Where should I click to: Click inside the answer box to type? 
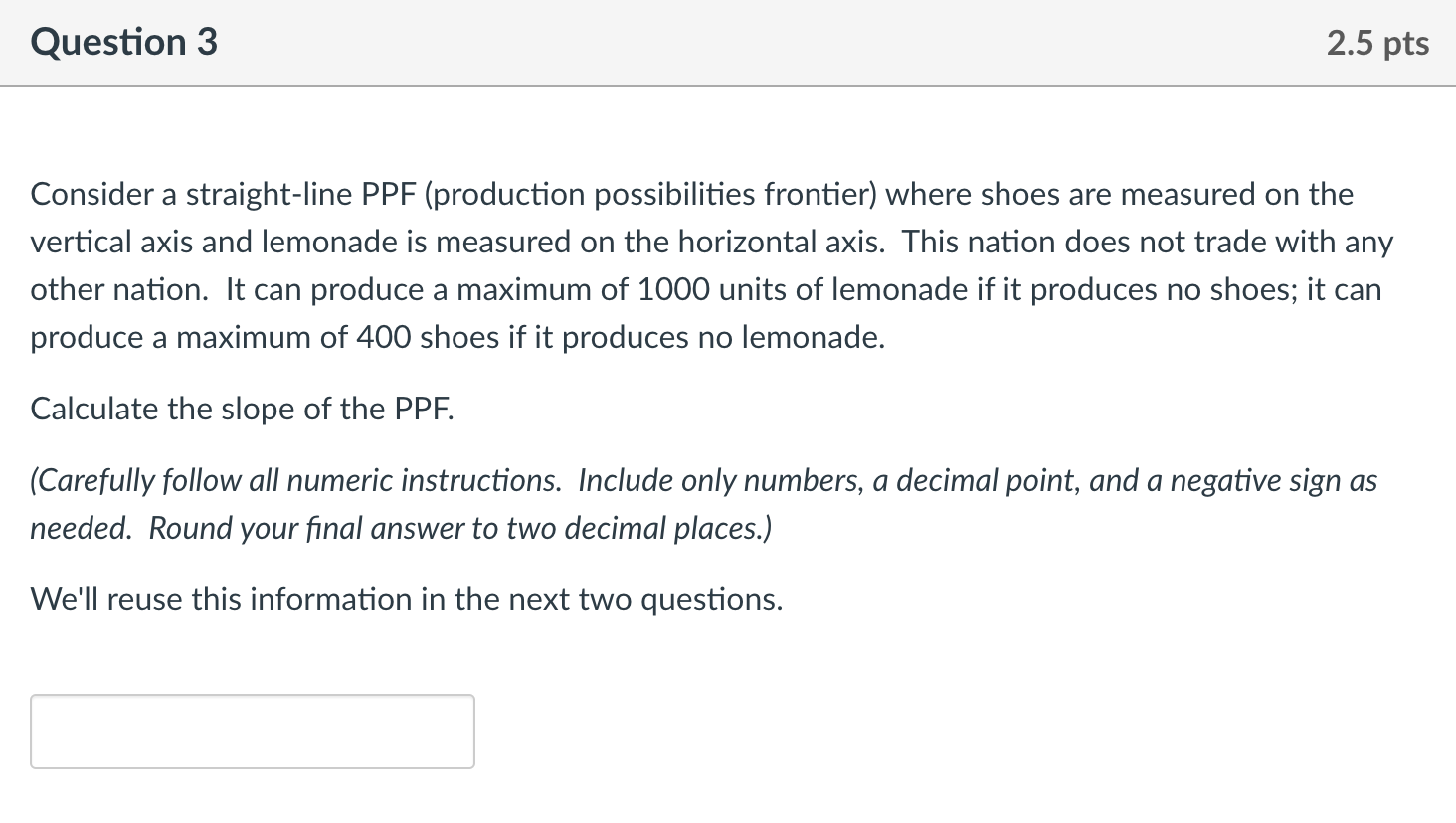pyautogui.click(x=253, y=732)
